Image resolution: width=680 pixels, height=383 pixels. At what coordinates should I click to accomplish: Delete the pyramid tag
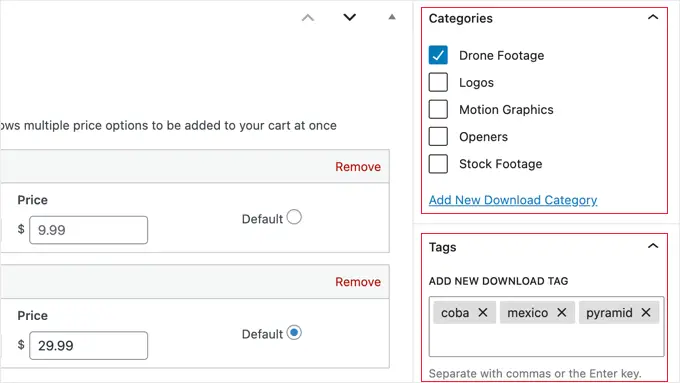click(x=646, y=312)
